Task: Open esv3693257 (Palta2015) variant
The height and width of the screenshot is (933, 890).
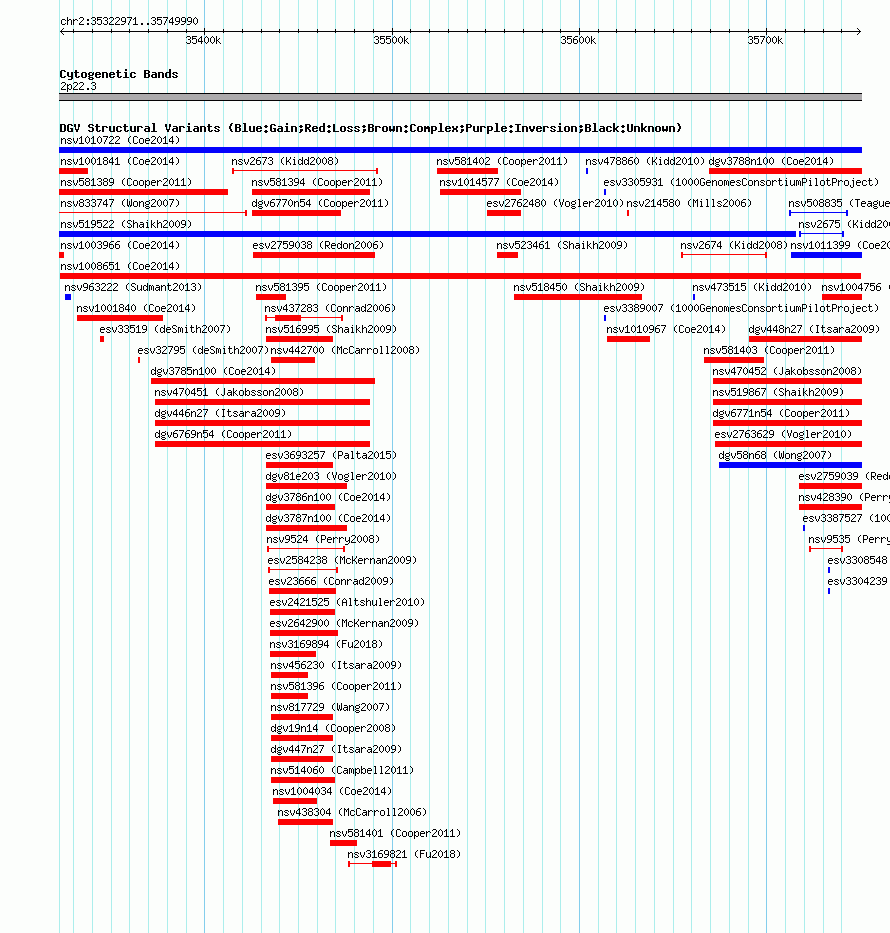Action: (x=331, y=455)
